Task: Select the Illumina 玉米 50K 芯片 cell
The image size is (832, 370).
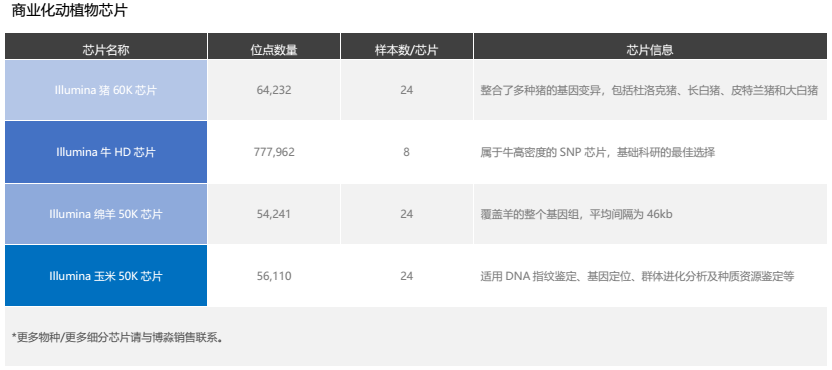Action: pos(106,276)
